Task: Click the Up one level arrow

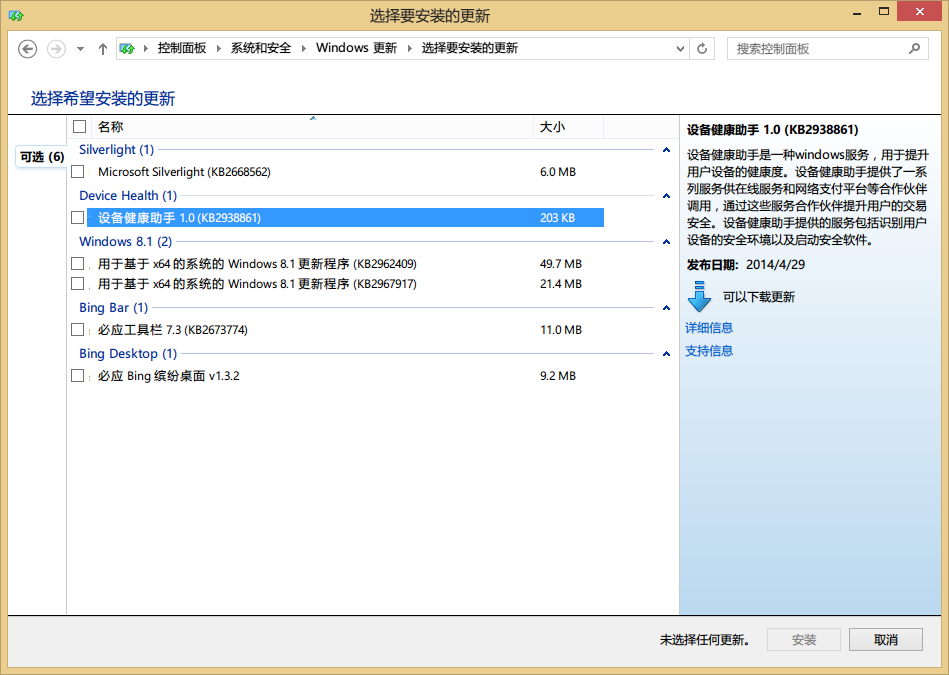Action: (103, 48)
